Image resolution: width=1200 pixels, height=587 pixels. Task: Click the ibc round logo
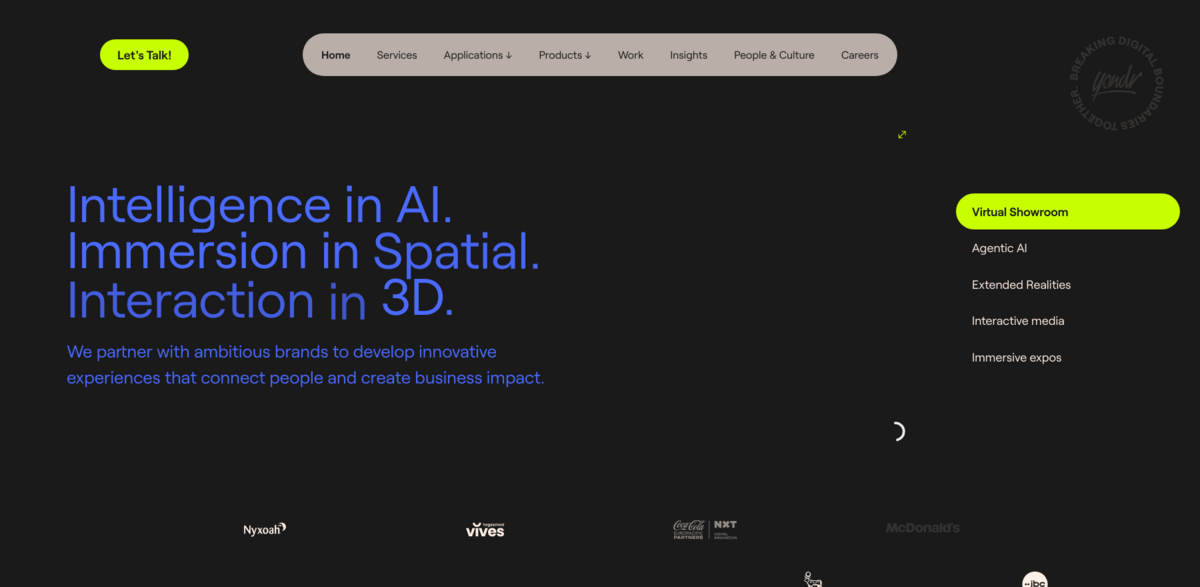point(1034,579)
